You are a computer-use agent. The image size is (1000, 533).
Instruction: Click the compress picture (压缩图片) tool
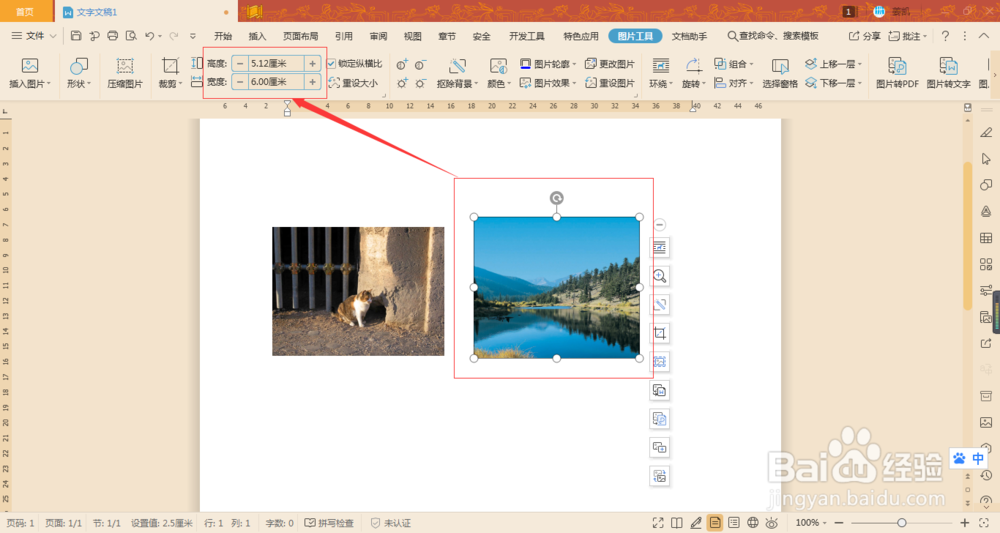(x=125, y=73)
